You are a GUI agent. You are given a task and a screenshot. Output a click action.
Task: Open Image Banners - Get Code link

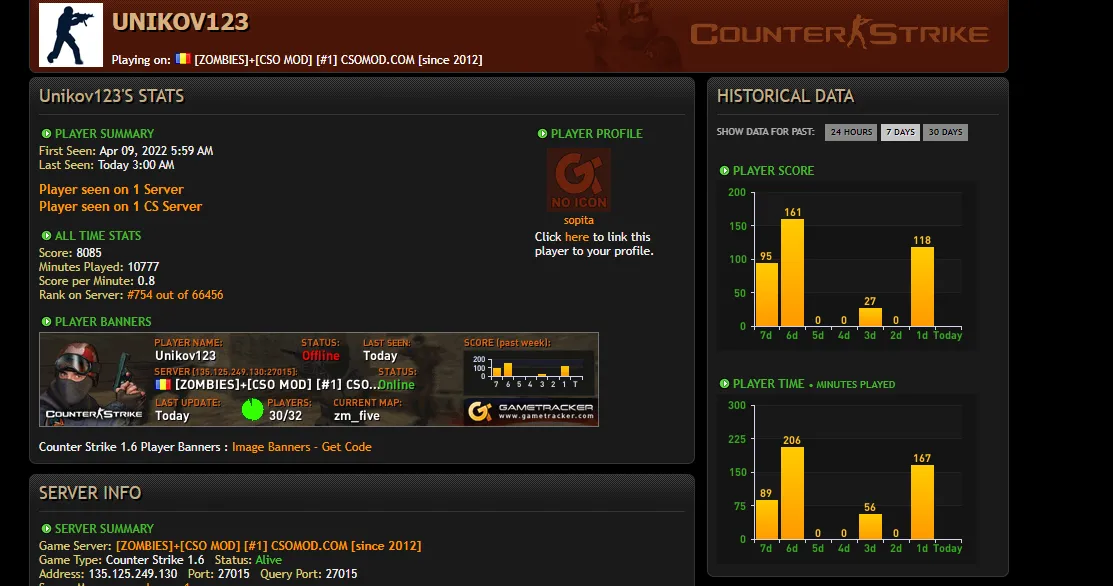(x=301, y=447)
